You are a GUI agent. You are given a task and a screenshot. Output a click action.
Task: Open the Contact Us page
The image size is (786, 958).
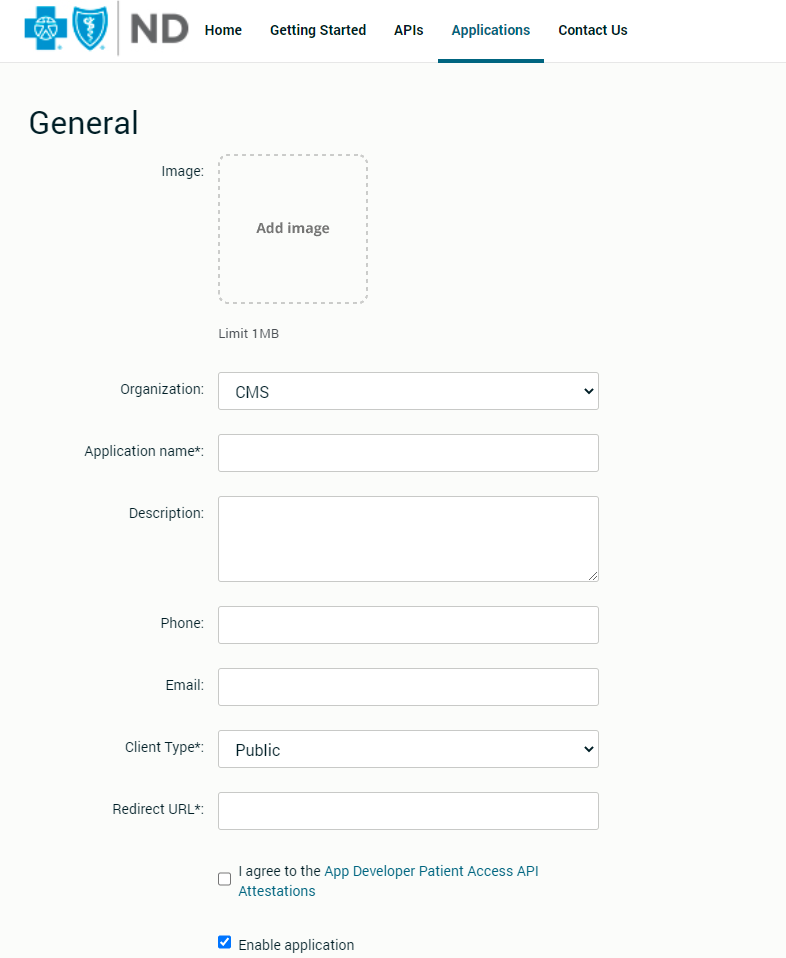[593, 30]
